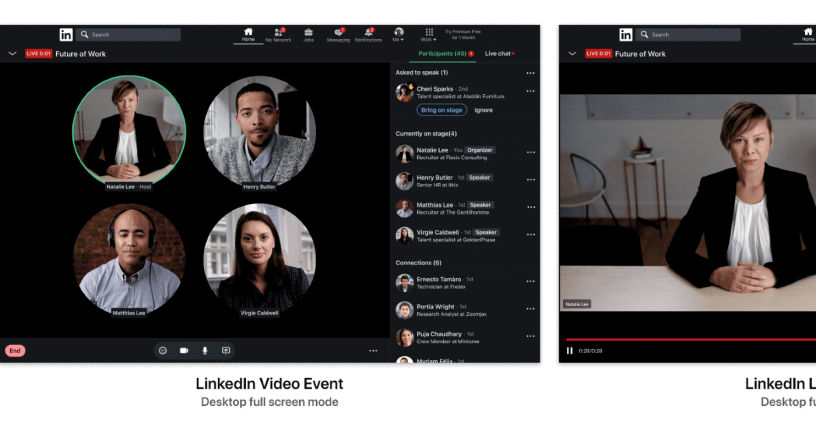
Task: Click Ignore for Cheri Sparks' request
Action: pos(483,110)
